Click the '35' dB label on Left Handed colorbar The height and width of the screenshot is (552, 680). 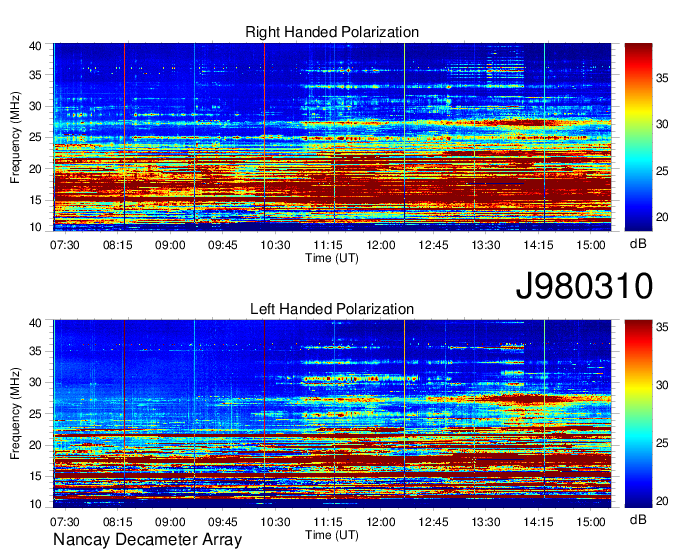pyautogui.click(x=662, y=327)
